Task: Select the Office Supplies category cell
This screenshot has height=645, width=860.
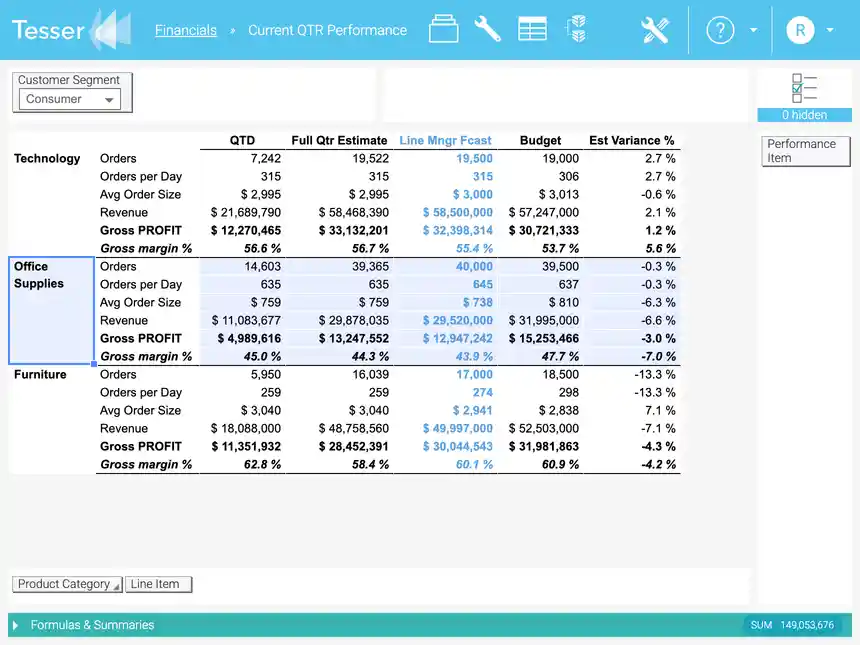Action: point(52,310)
